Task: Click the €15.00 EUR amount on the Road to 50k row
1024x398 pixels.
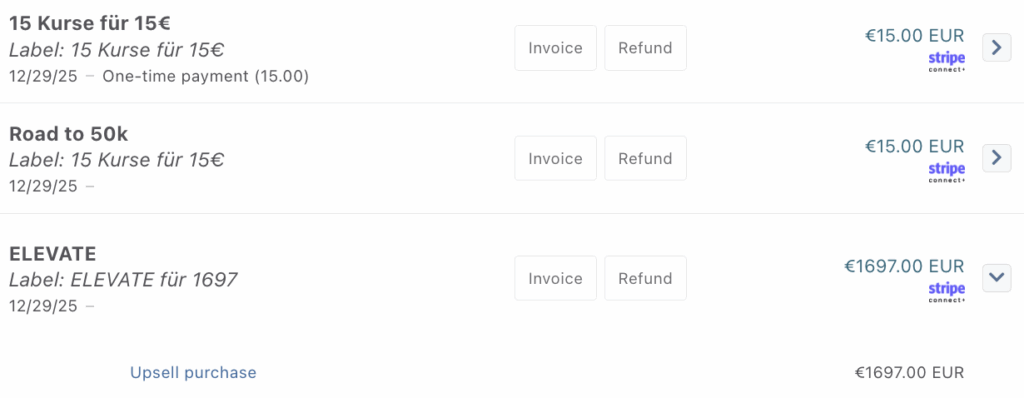Action: pos(914,146)
